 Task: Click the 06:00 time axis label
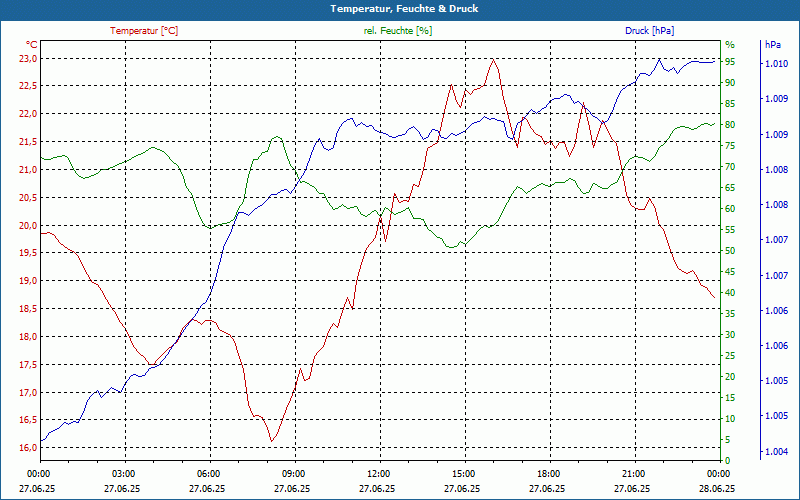pyautogui.click(x=207, y=474)
